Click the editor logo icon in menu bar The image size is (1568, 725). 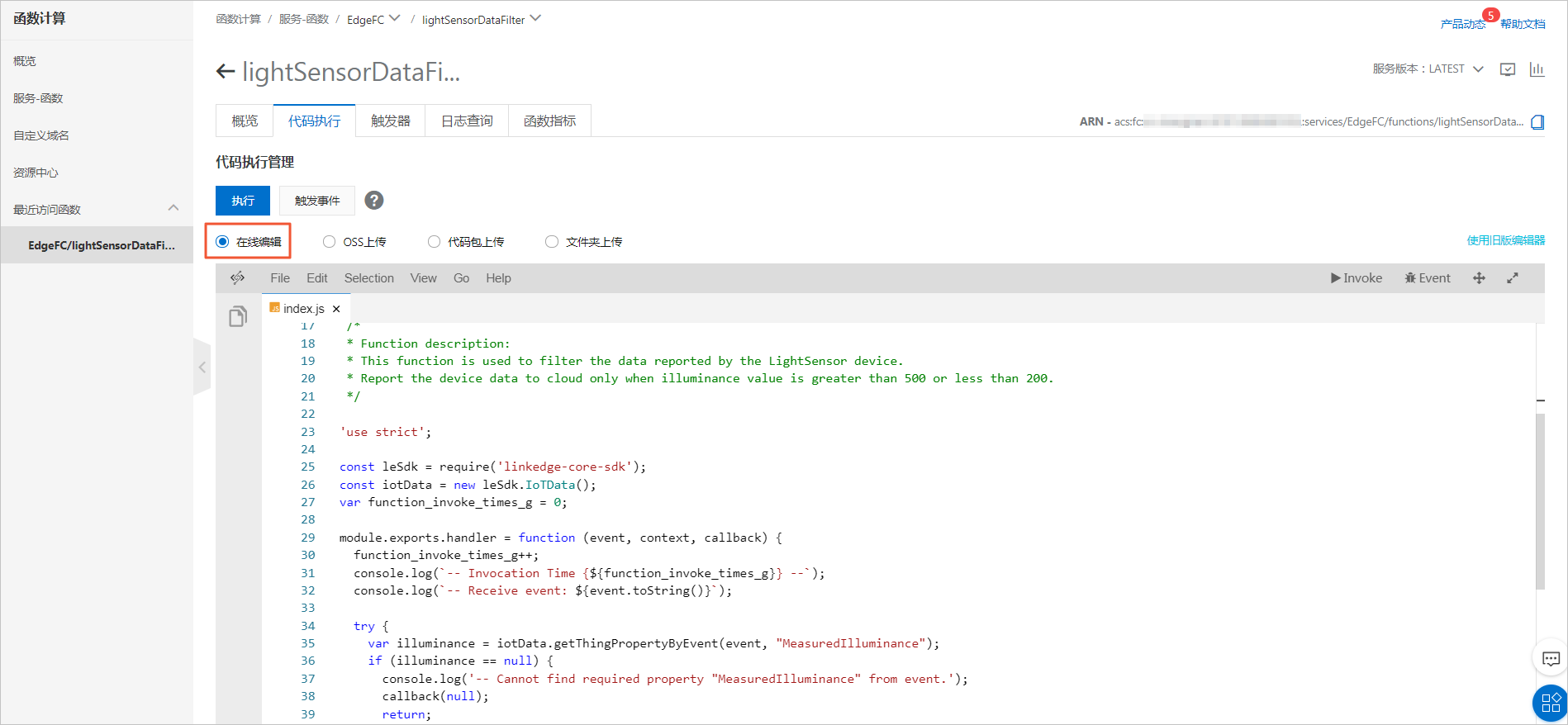[237, 278]
